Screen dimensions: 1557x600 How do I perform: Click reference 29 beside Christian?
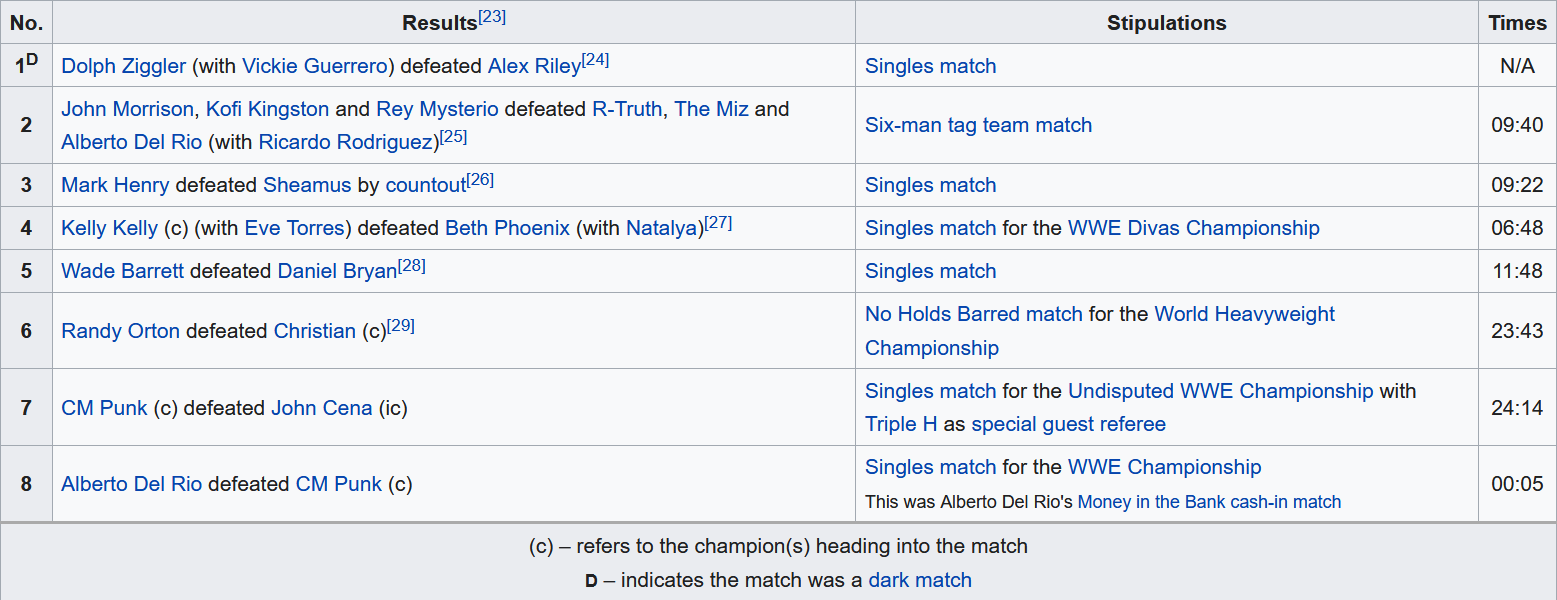click(401, 325)
